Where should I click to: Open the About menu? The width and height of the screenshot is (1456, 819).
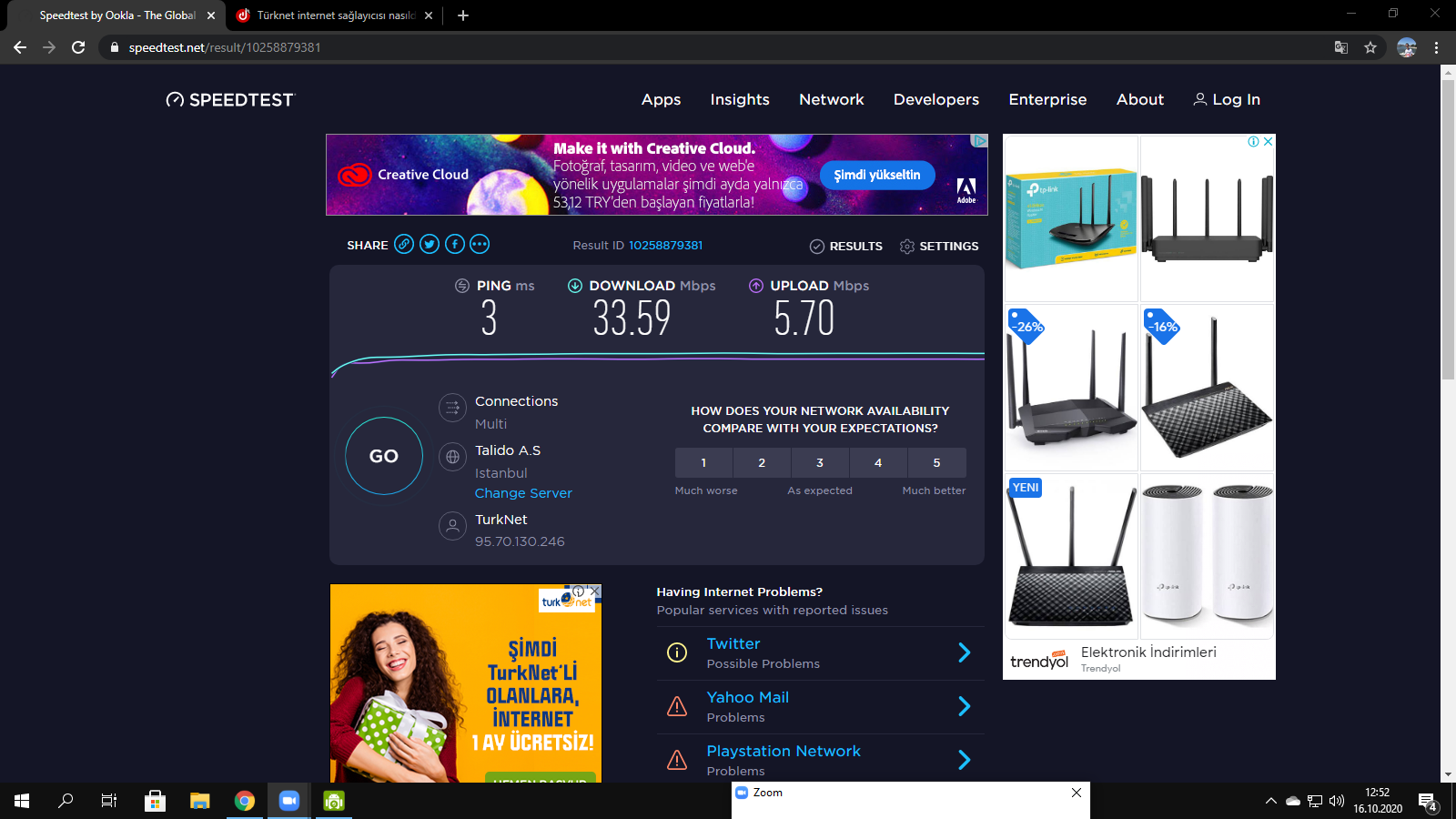1140,99
